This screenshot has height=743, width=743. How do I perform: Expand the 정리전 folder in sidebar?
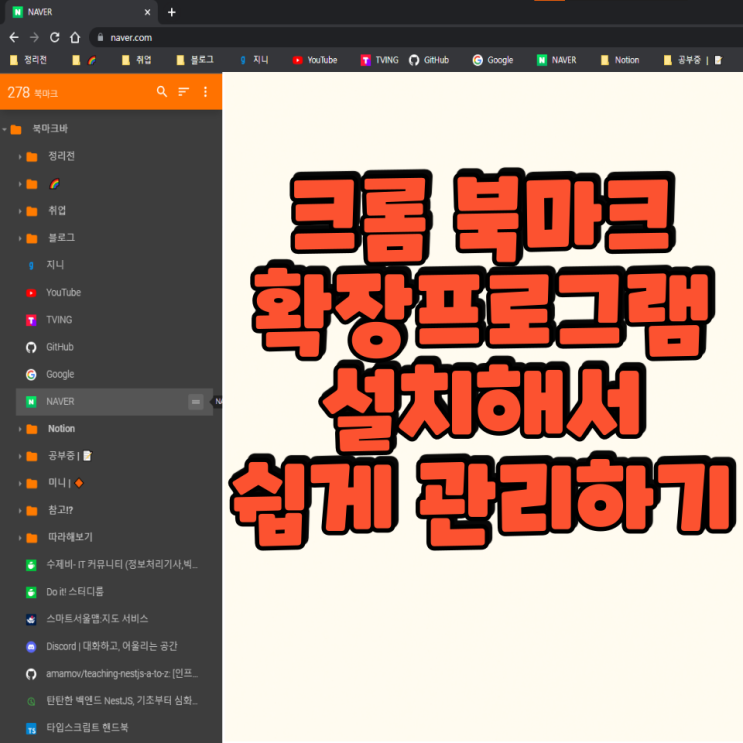tap(20, 156)
